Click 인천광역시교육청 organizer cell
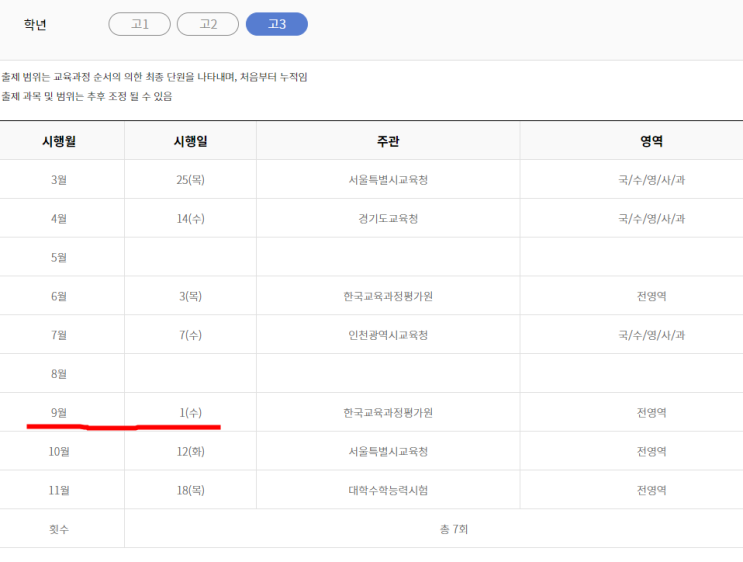Screen dimensions: 743x562 click(388, 335)
